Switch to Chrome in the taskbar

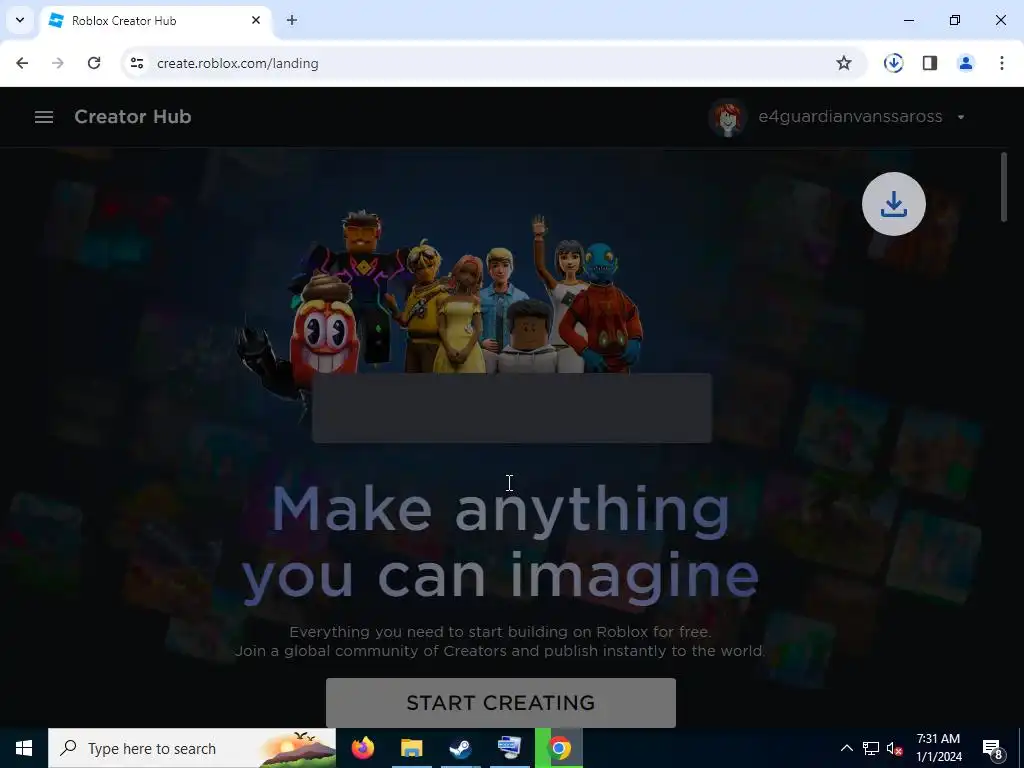(x=559, y=748)
